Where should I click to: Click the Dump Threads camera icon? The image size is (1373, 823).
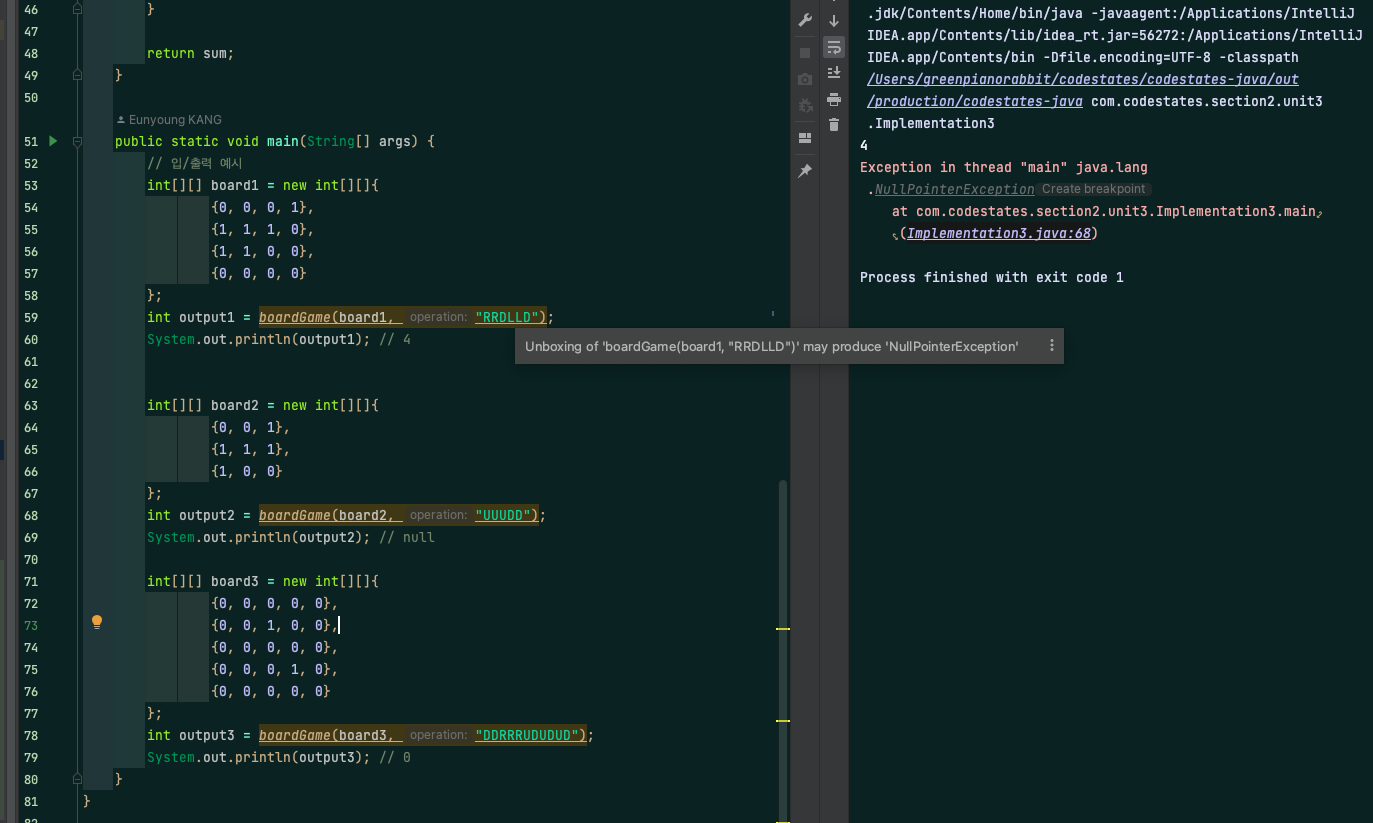(x=805, y=79)
